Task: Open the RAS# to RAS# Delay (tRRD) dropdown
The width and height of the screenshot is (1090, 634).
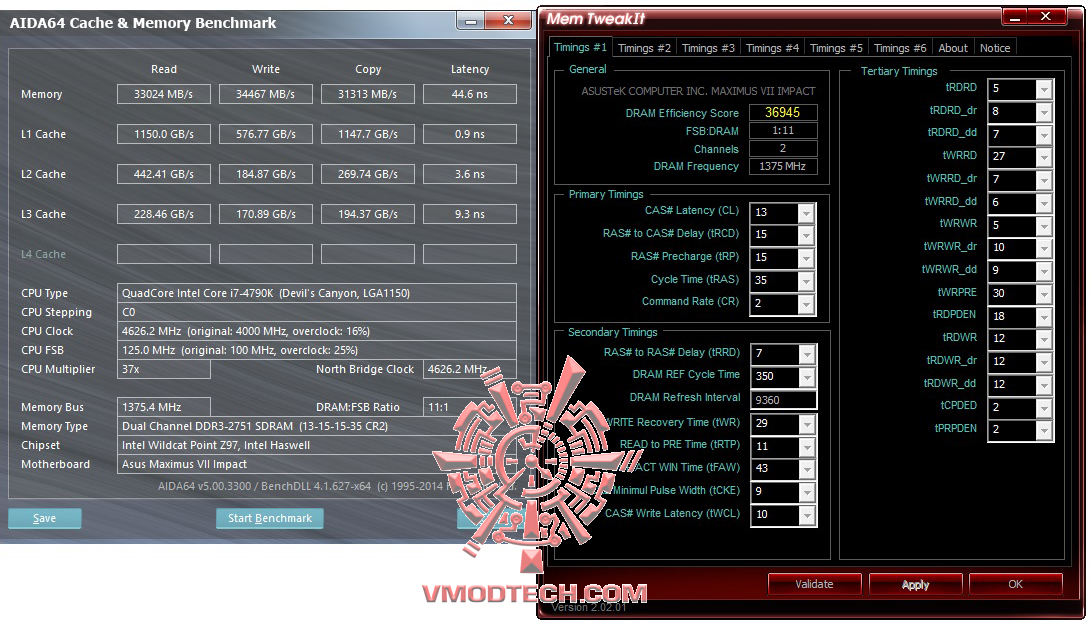Action: [x=806, y=354]
